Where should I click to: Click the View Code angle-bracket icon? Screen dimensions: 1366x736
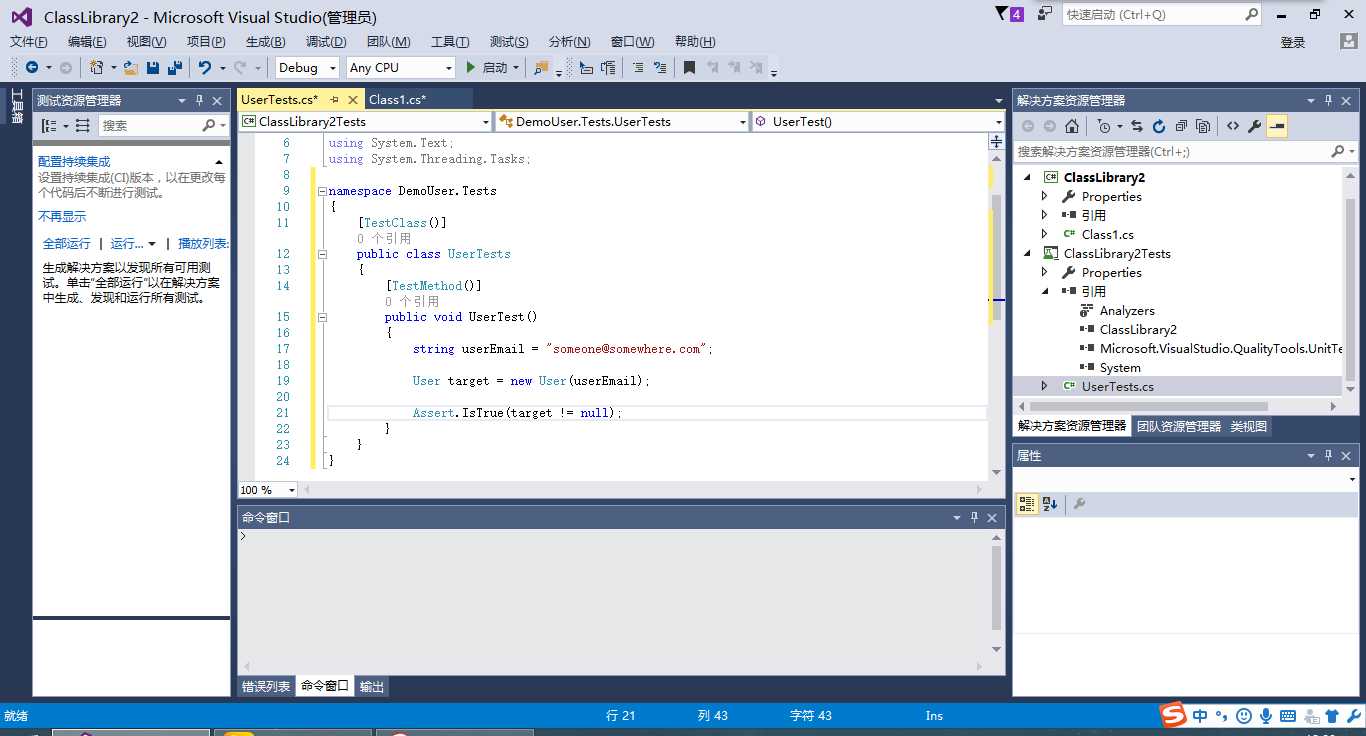tap(1233, 126)
